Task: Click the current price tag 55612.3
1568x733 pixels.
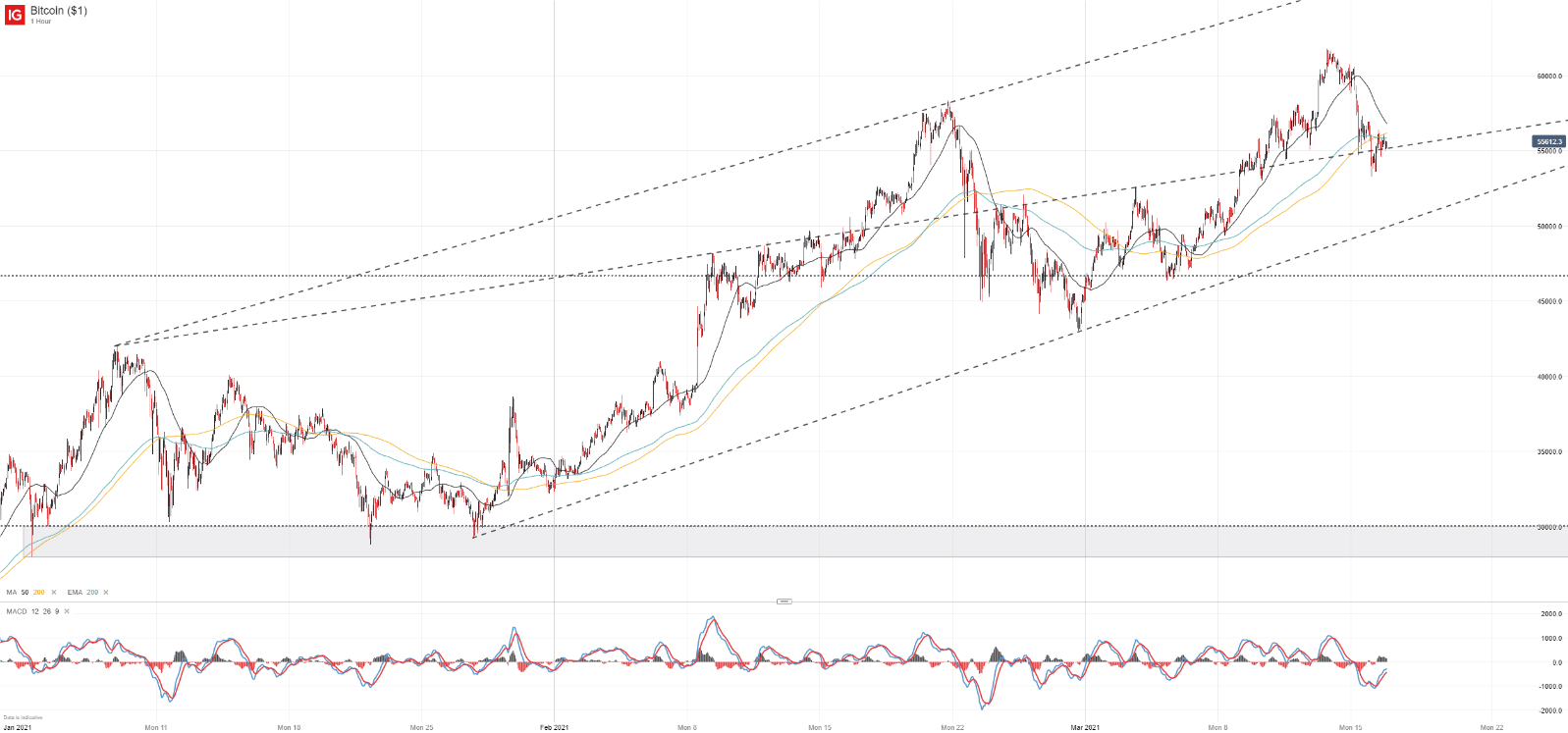Action: [x=1549, y=142]
